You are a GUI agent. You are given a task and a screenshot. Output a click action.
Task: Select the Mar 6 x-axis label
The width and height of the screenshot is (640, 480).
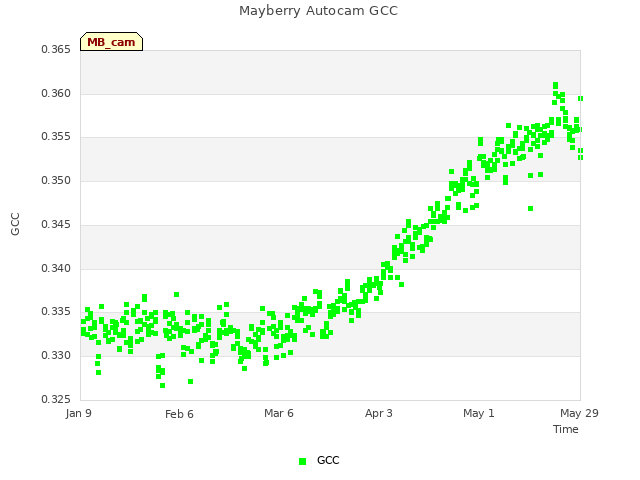tap(279, 413)
